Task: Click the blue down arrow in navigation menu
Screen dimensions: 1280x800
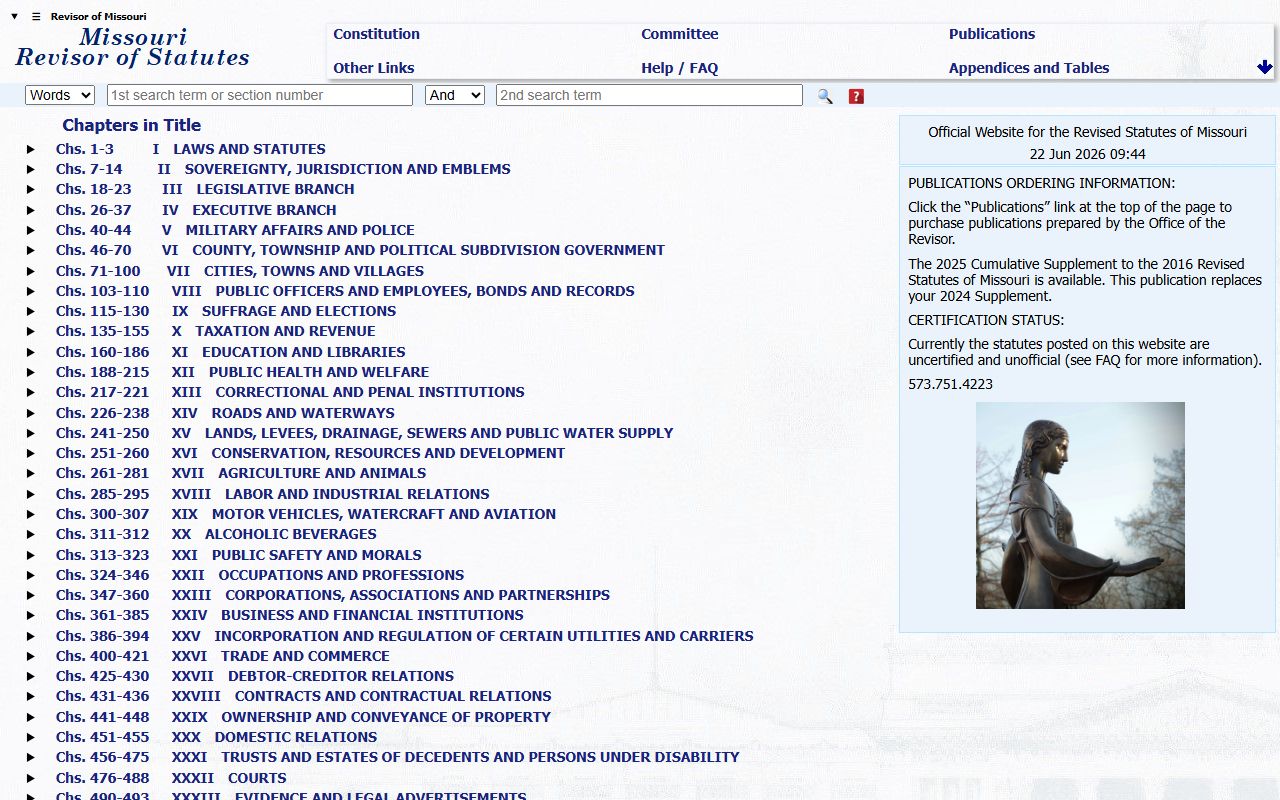Action: (x=1265, y=67)
